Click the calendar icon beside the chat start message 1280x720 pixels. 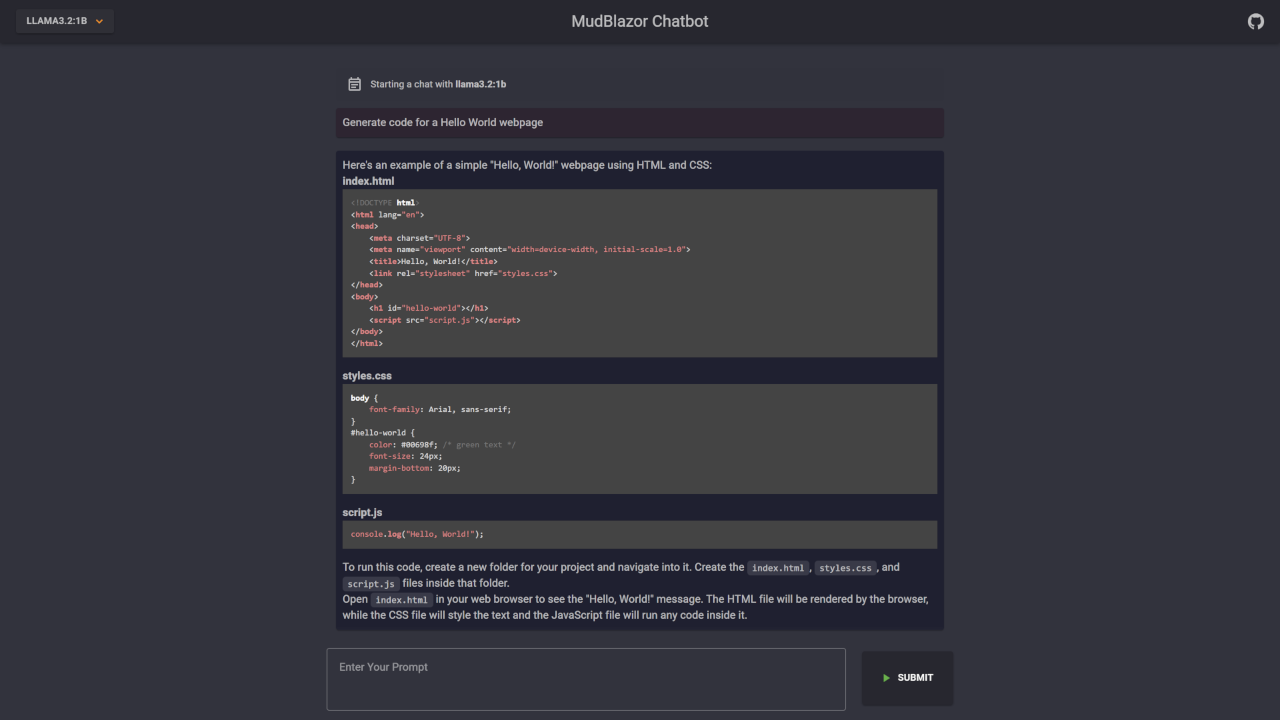[354, 84]
